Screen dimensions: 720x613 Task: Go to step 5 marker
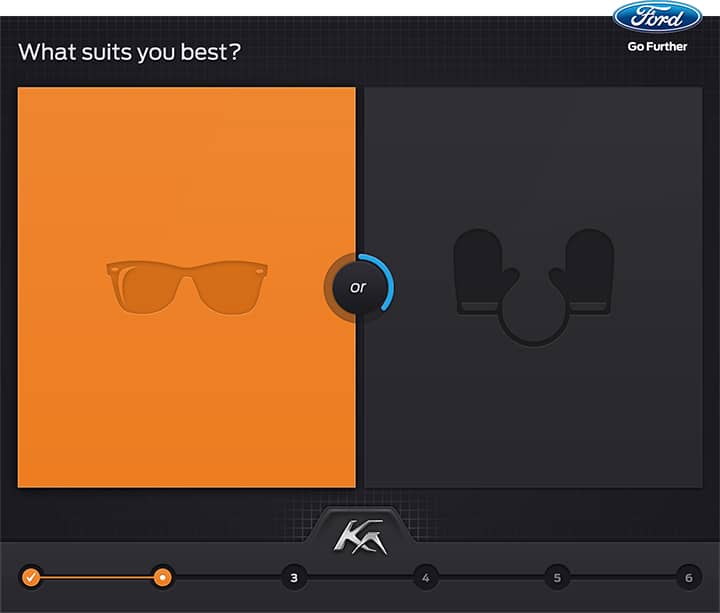point(556,577)
